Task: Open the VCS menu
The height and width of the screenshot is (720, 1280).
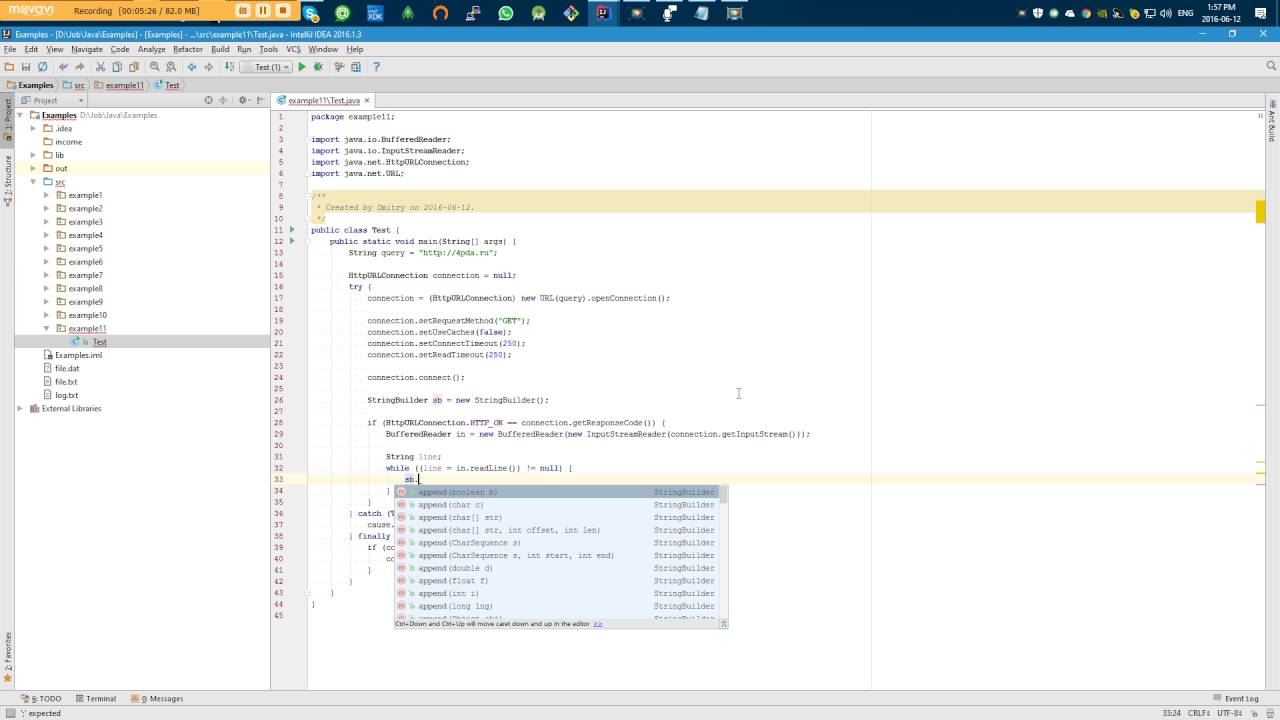Action: pos(293,49)
